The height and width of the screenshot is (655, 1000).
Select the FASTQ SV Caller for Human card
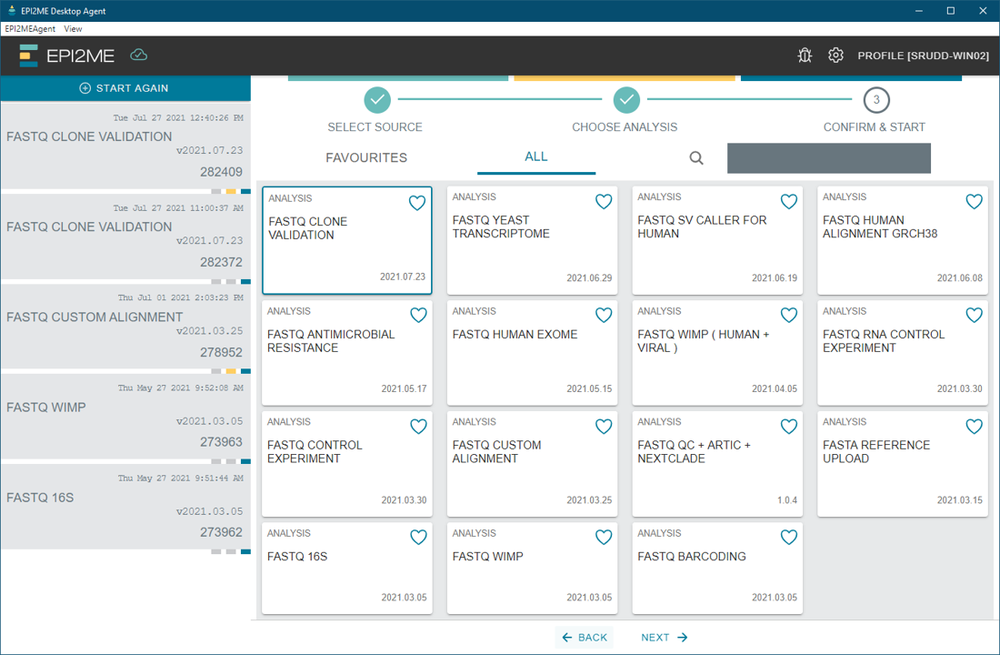tap(717, 240)
